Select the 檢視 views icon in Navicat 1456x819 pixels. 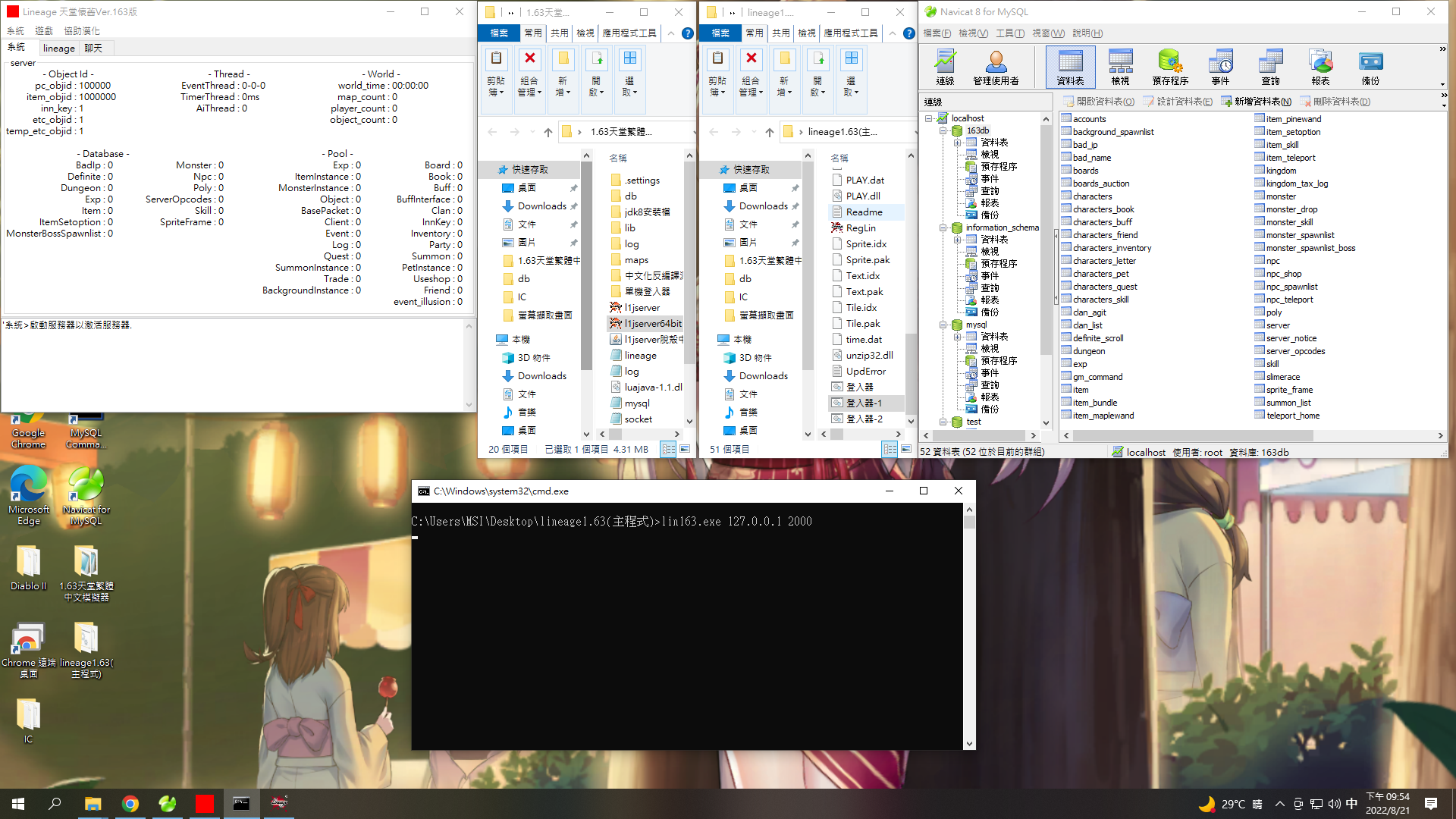pos(1120,67)
